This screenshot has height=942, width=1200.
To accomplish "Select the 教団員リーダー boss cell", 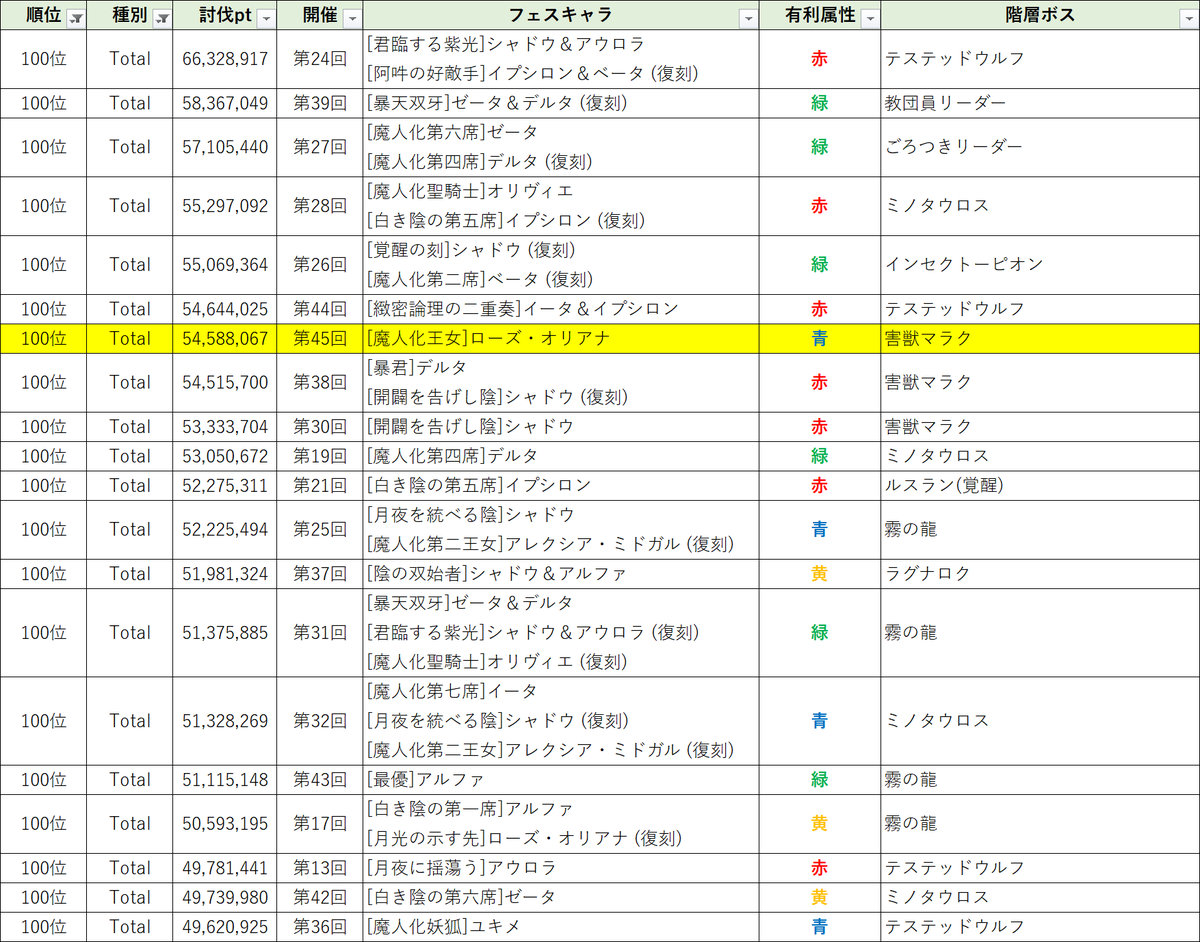I will 1040,103.
